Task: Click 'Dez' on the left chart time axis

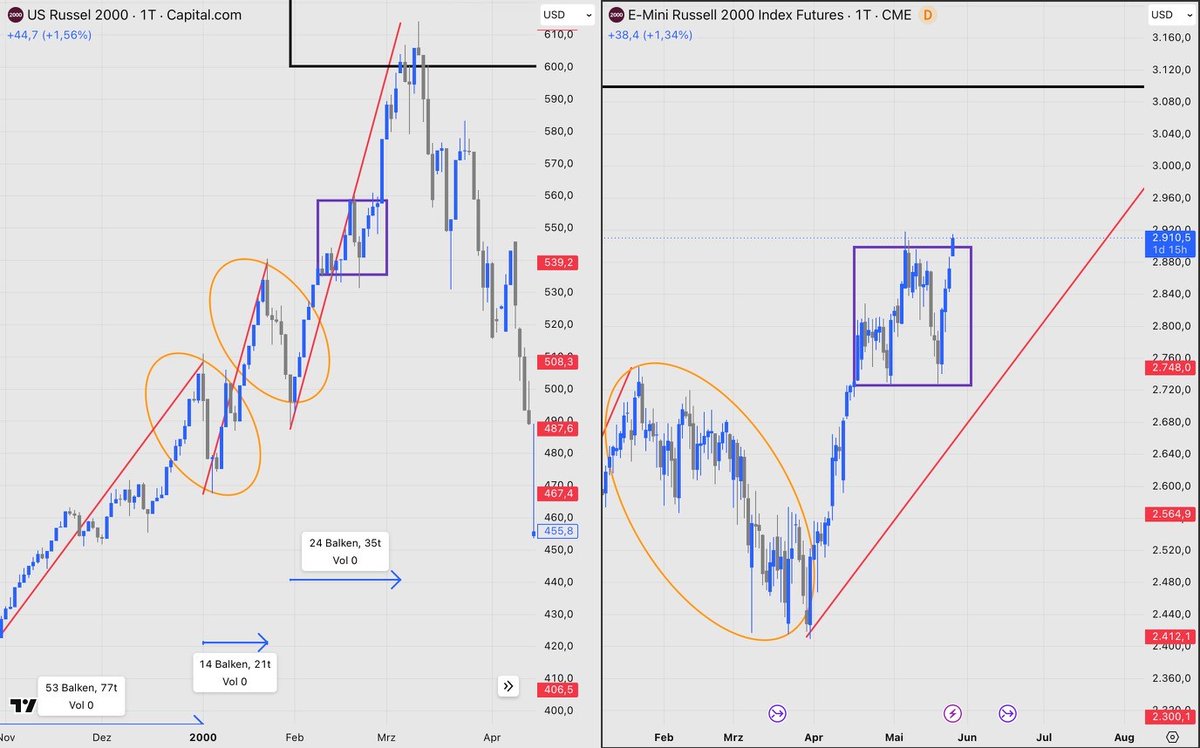Action: click(x=102, y=739)
